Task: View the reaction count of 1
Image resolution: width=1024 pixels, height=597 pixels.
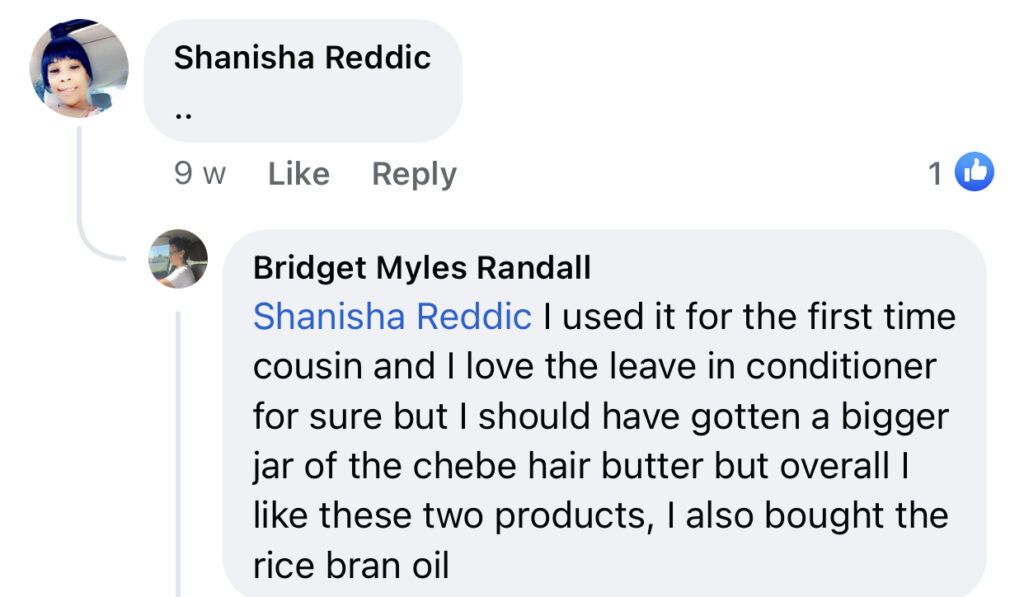Action: pyautogui.click(x=935, y=174)
